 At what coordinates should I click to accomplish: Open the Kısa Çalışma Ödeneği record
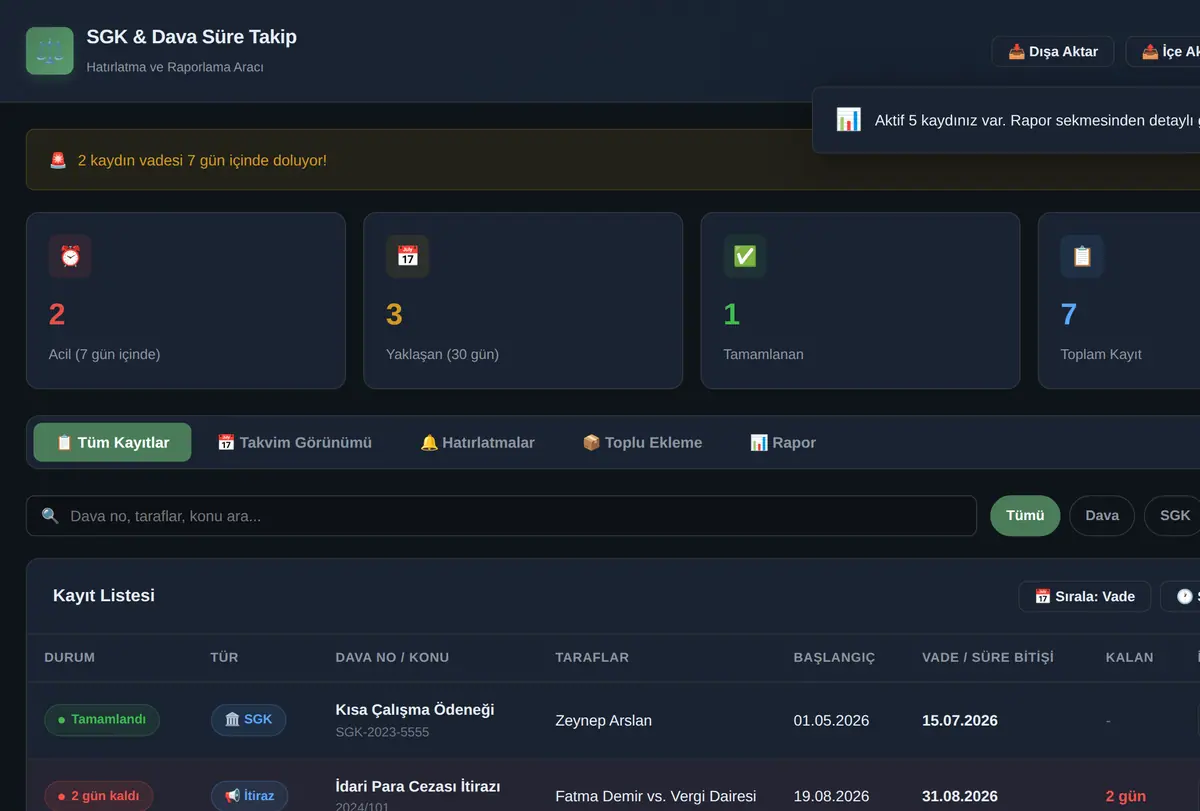[x=415, y=710]
